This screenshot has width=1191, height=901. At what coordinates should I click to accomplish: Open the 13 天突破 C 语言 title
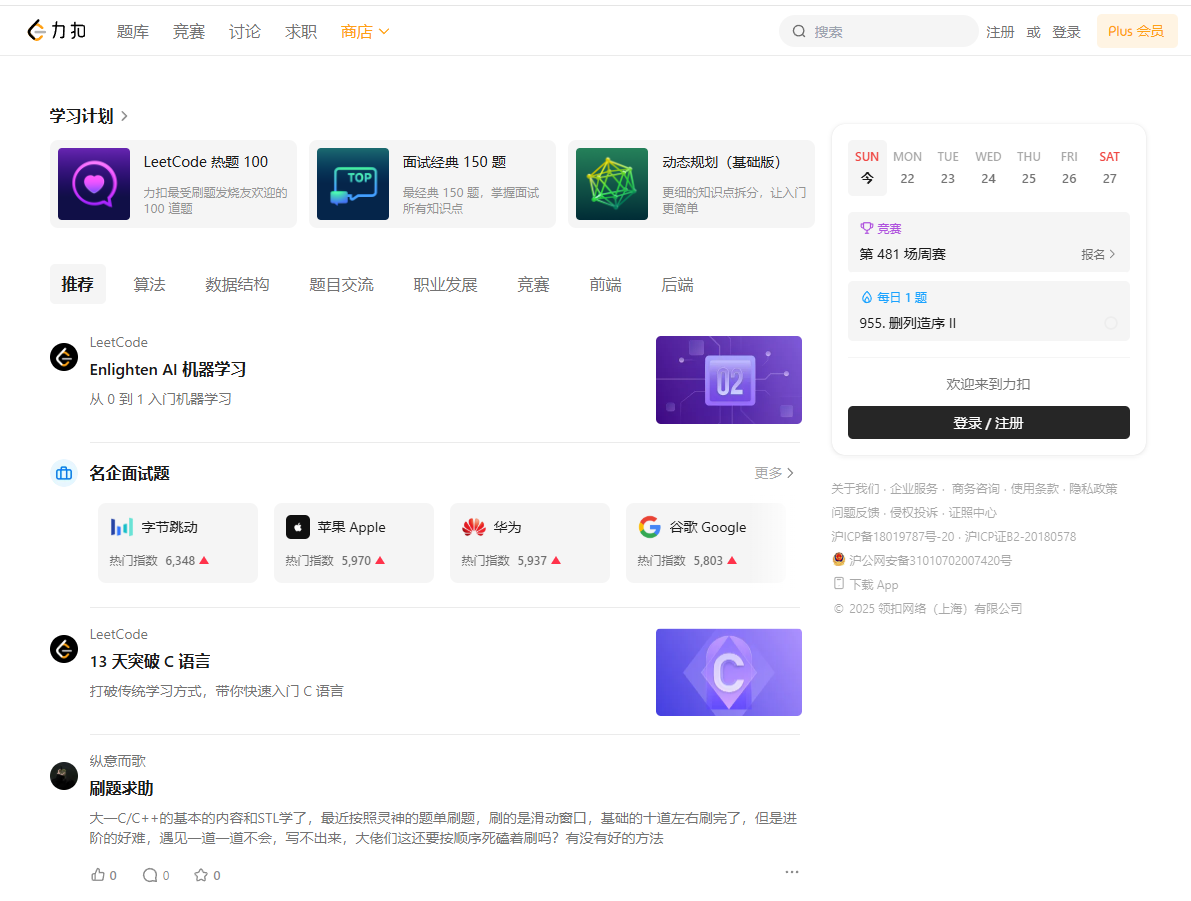pos(150,662)
